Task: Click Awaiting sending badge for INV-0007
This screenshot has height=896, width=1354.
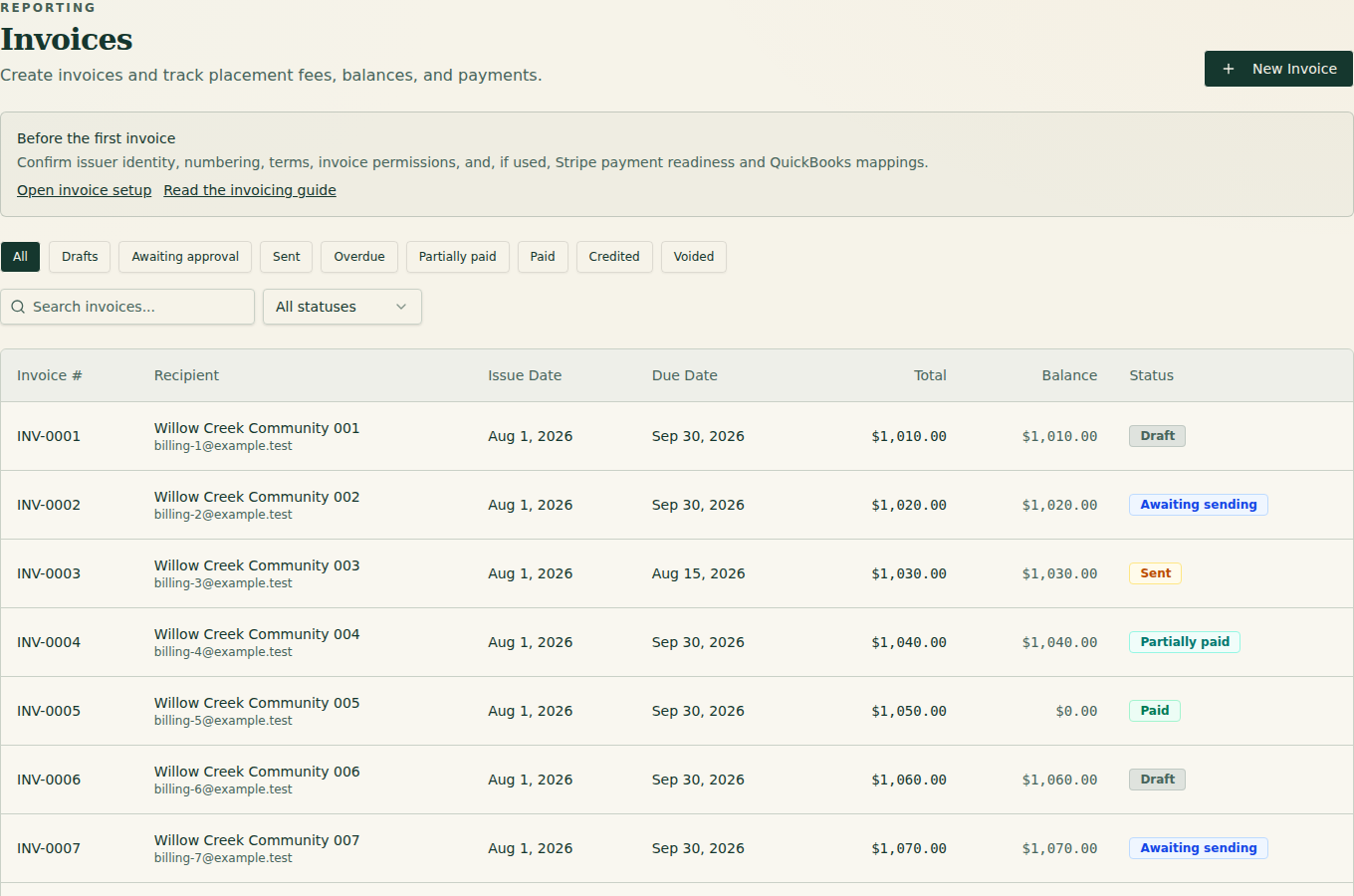Action: click(1199, 848)
